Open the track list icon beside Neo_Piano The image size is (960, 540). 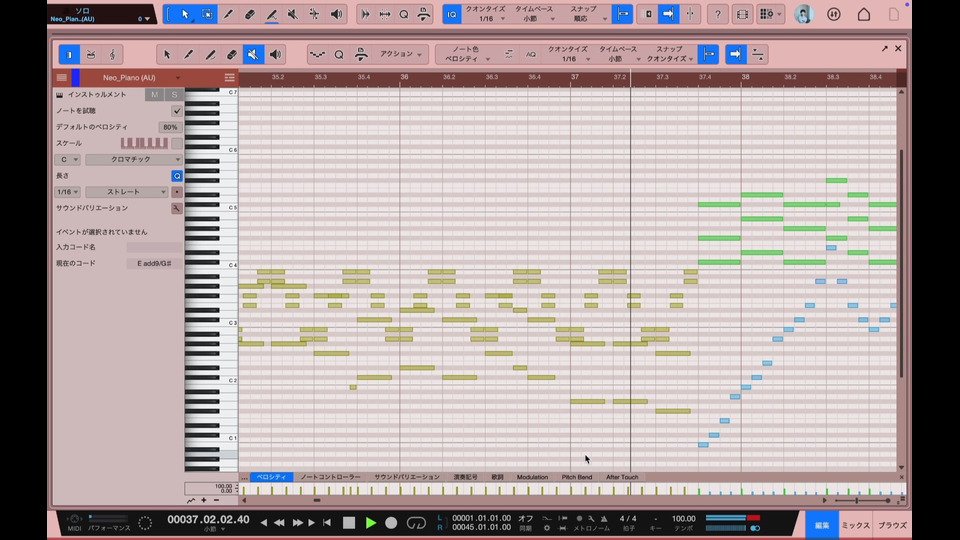[62, 78]
